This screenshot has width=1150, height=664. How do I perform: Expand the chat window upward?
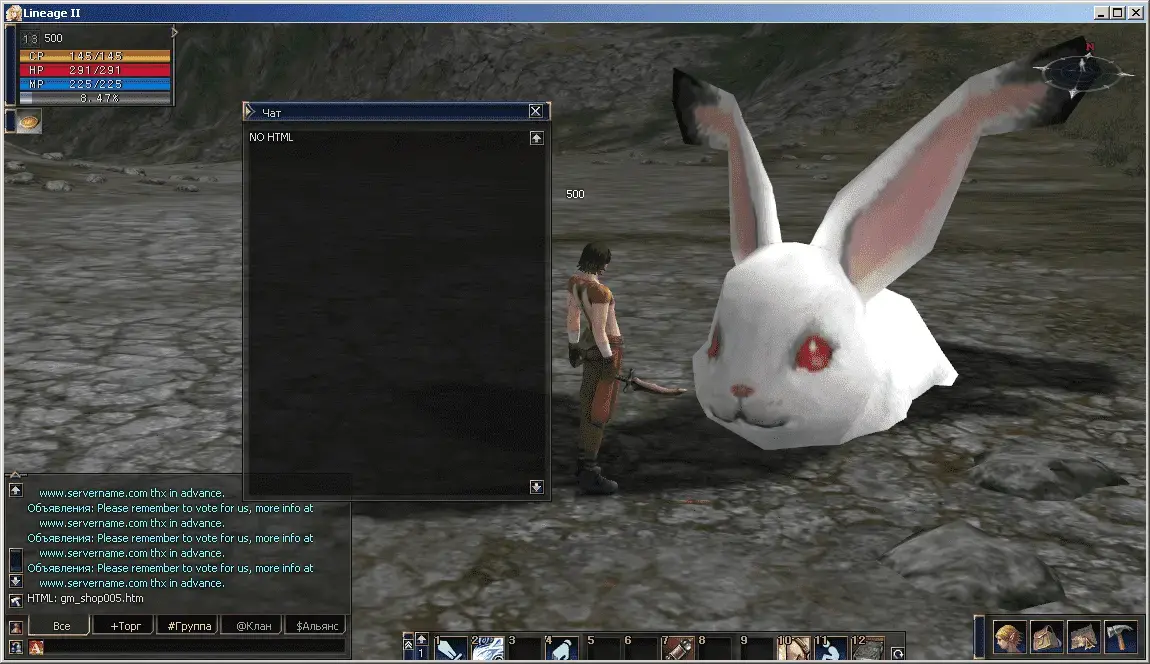(15, 475)
